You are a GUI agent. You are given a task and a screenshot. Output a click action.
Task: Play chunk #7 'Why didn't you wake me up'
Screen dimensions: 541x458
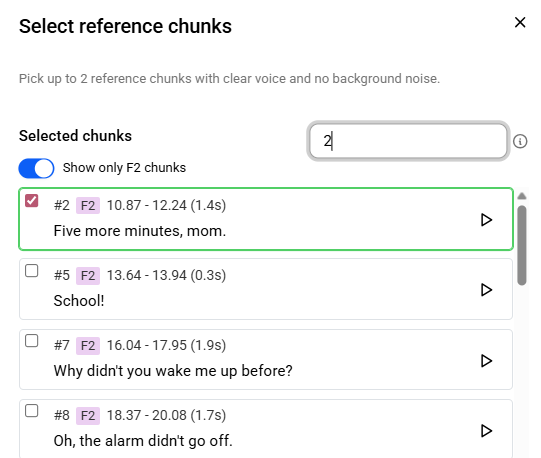point(486,360)
